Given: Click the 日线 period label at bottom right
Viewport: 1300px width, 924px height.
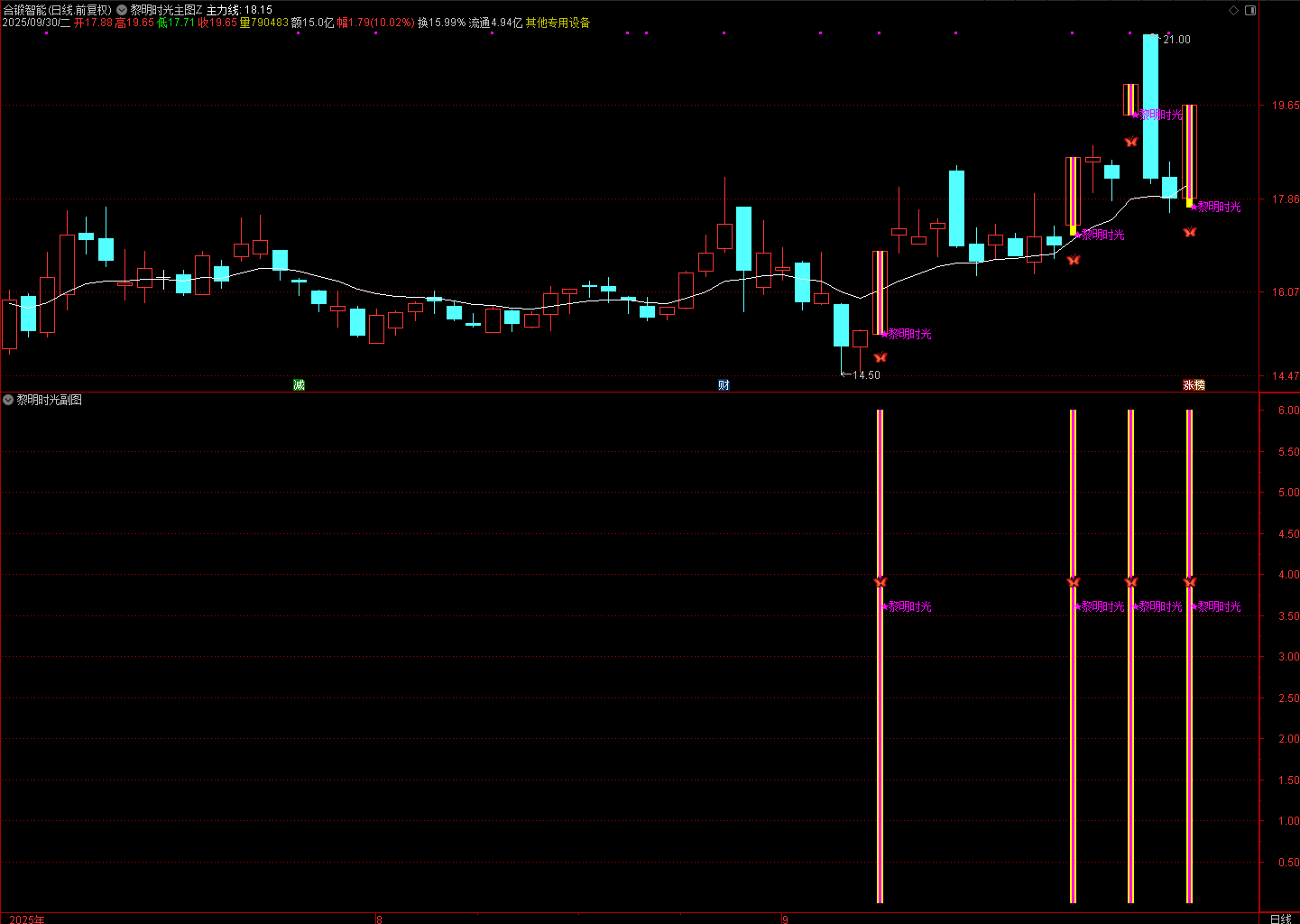Looking at the screenshot, I should point(1280,919).
